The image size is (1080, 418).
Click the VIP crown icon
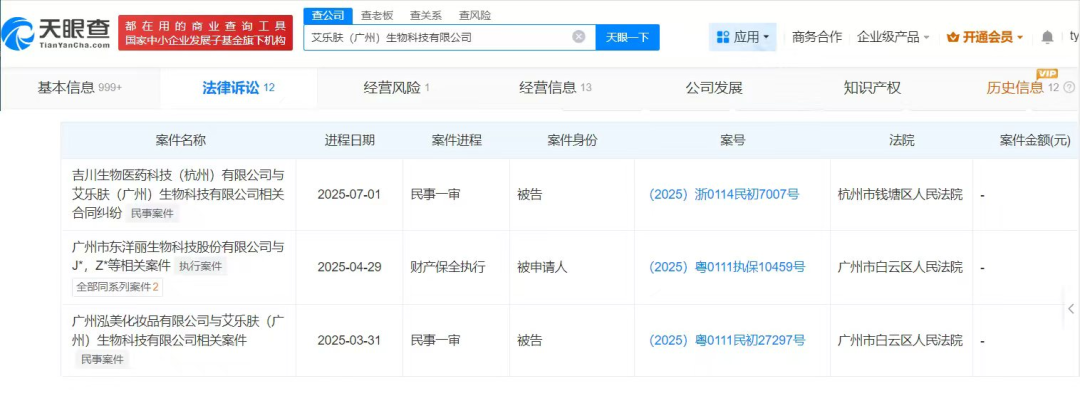[x=953, y=37]
